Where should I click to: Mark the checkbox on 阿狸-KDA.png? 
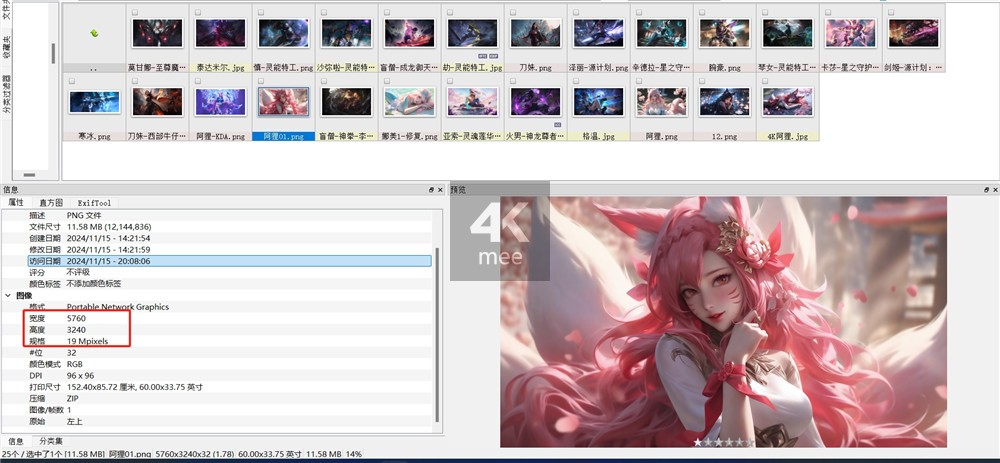click(198, 81)
